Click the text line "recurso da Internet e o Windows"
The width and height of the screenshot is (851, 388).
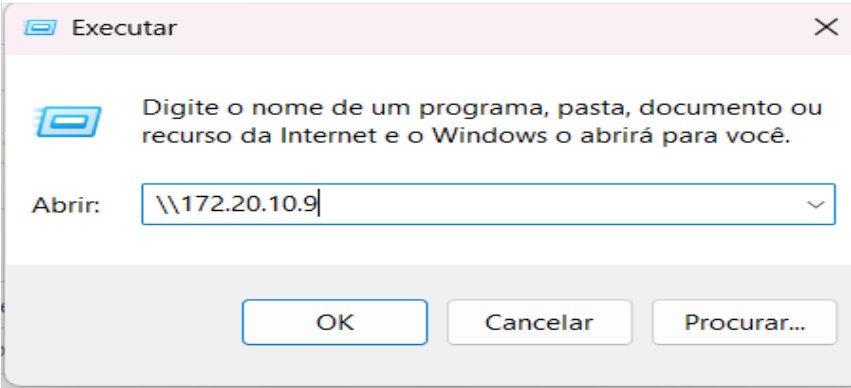pos(344,136)
